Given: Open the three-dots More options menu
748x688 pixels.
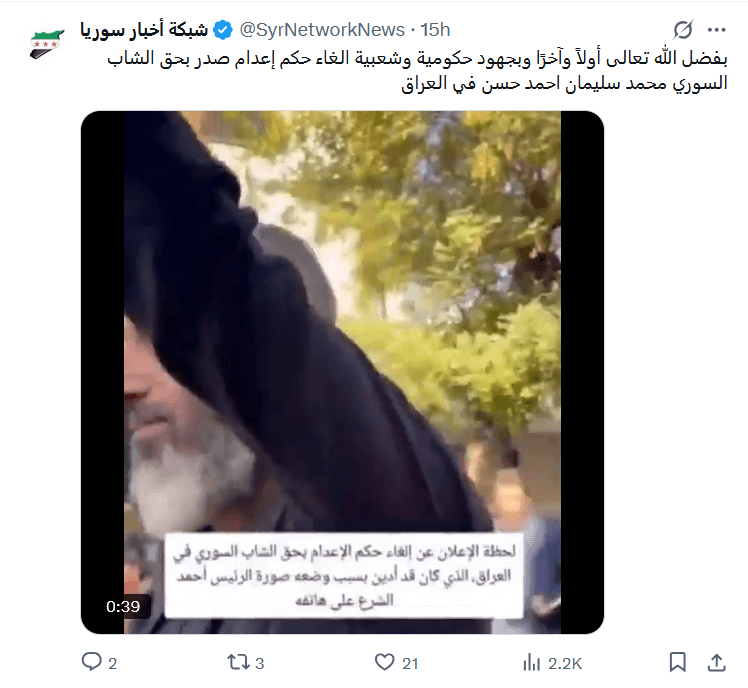Looking at the screenshot, I should point(717,30).
